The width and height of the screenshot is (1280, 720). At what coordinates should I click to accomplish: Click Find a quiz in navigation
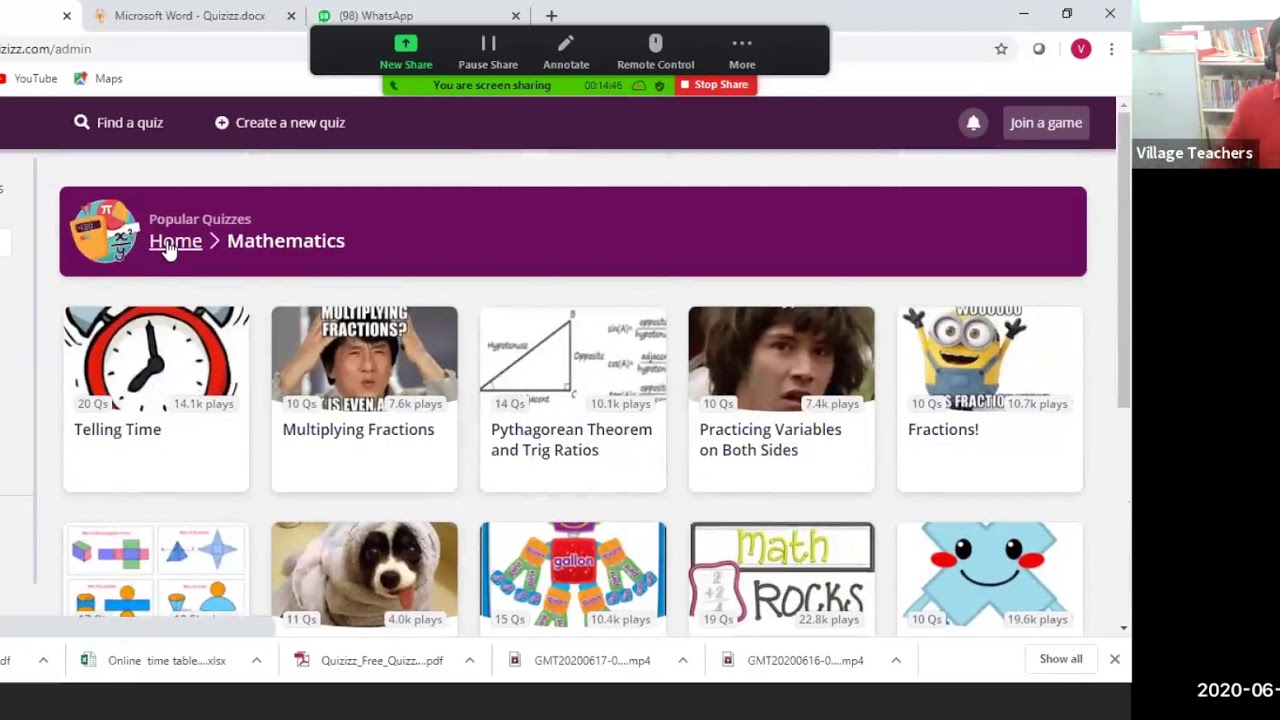tap(118, 122)
